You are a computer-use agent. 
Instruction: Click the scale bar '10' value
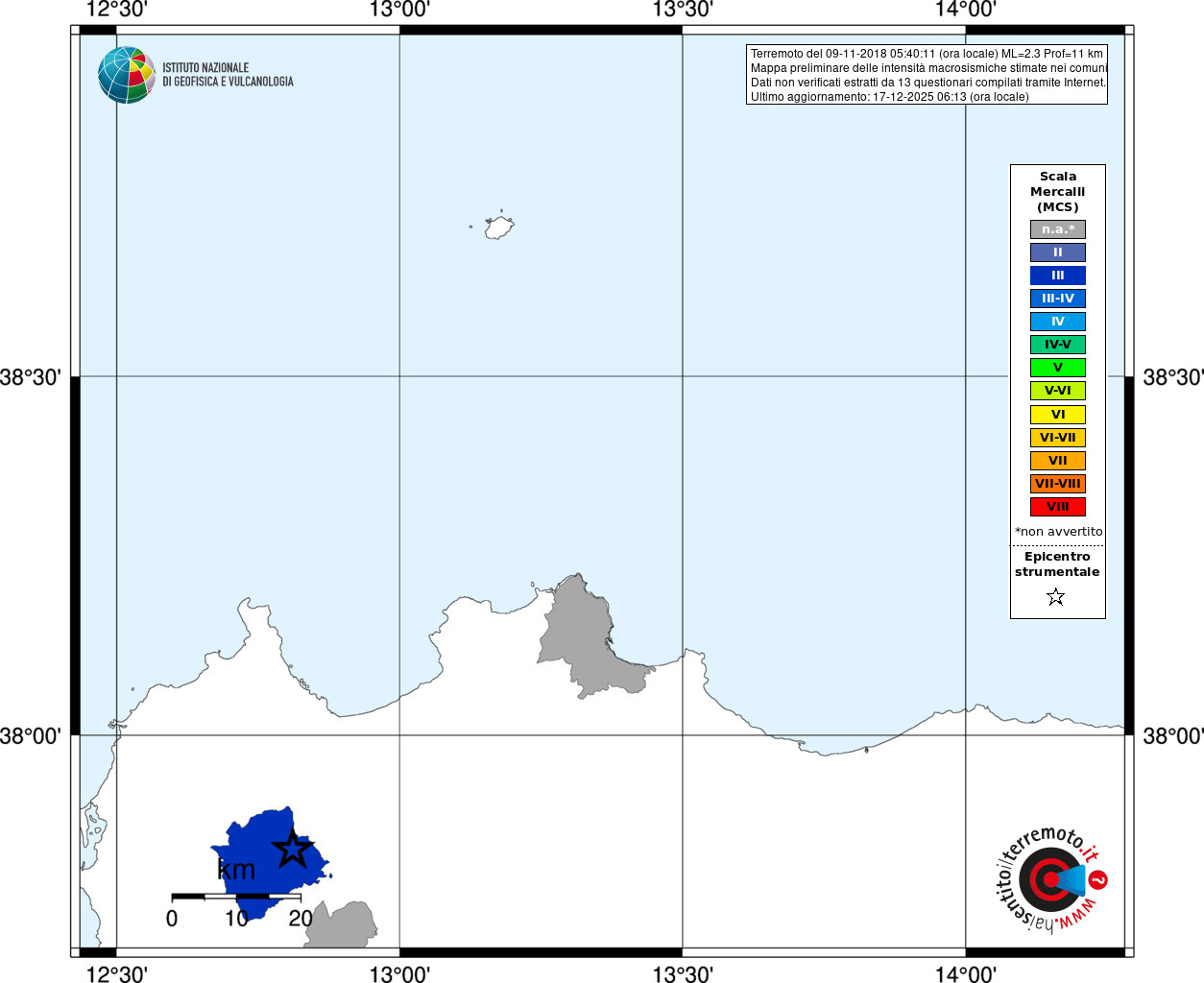click(x=236, y=919)
